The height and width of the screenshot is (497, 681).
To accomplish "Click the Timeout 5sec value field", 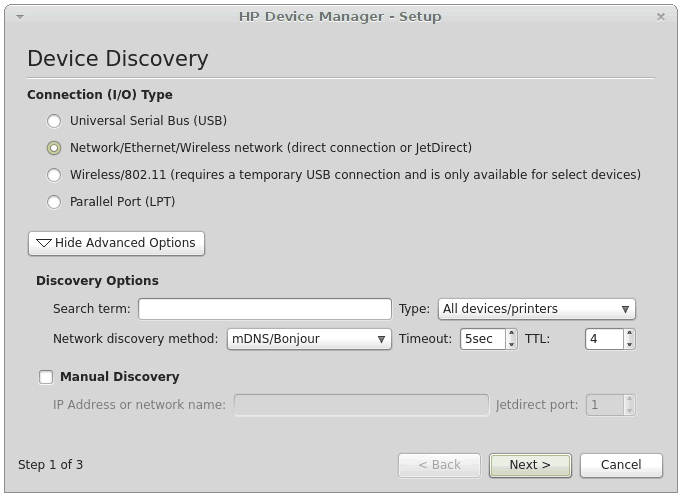I will coord(482,339).
